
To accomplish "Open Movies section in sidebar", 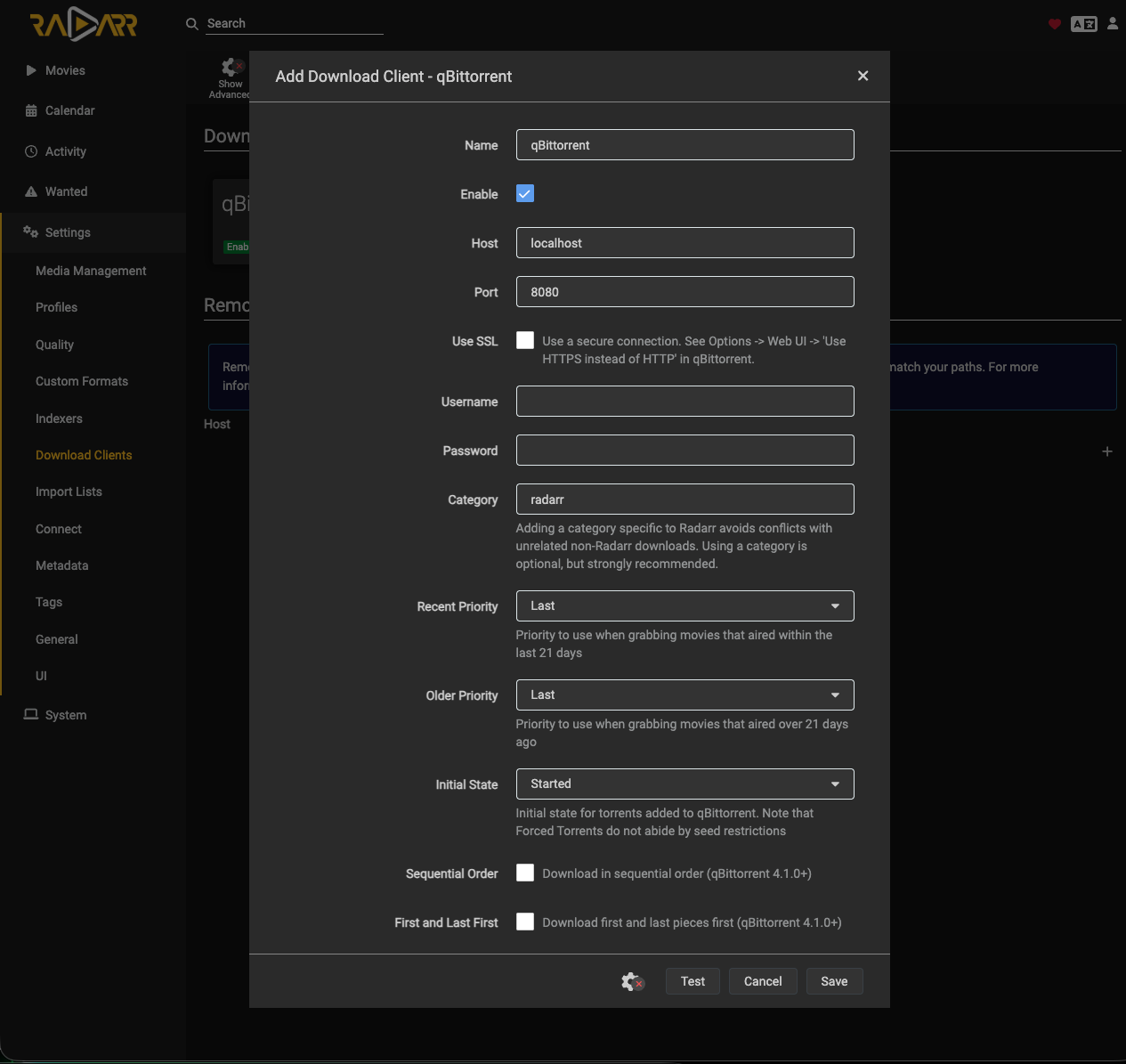I will 65,70.
